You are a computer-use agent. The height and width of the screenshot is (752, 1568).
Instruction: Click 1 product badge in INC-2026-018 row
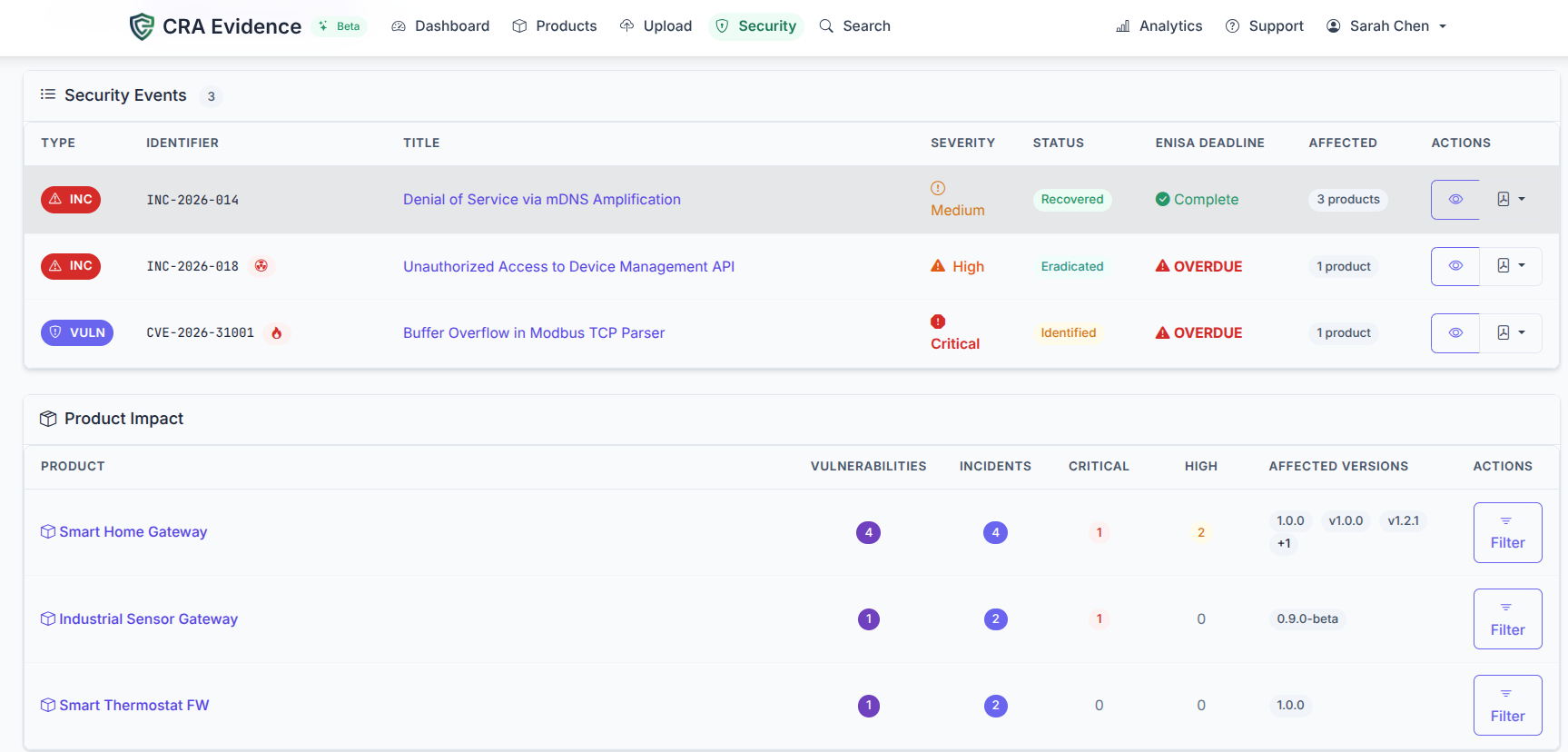(x=1344, y=267)
